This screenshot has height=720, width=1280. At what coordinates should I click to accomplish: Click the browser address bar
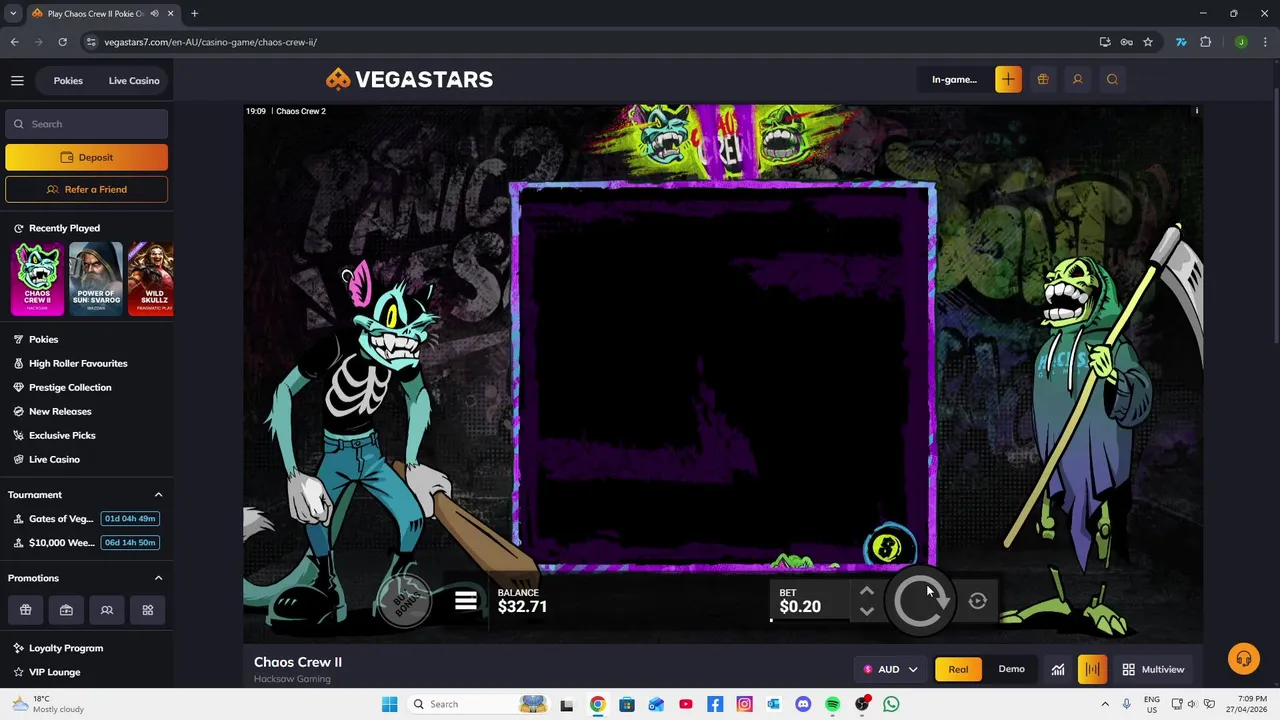590,42
